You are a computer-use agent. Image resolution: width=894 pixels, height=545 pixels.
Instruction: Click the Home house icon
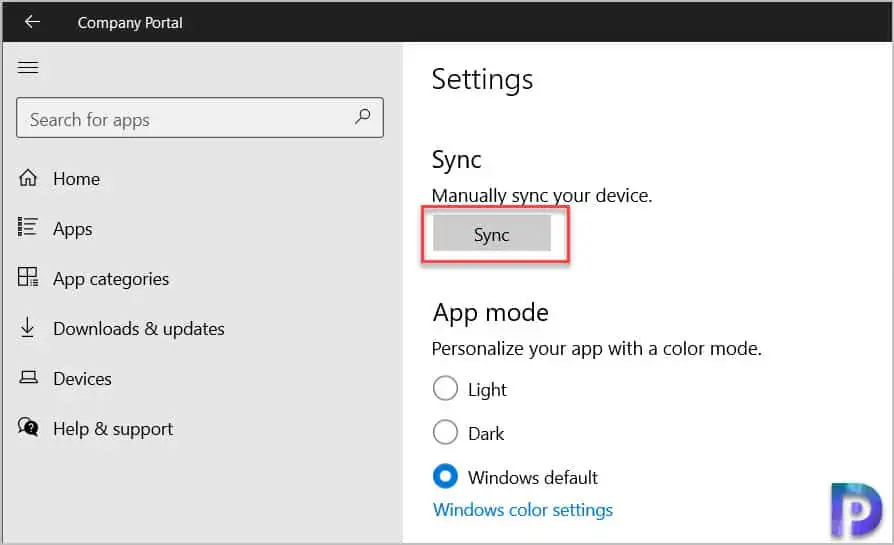(x=28, y=178)
